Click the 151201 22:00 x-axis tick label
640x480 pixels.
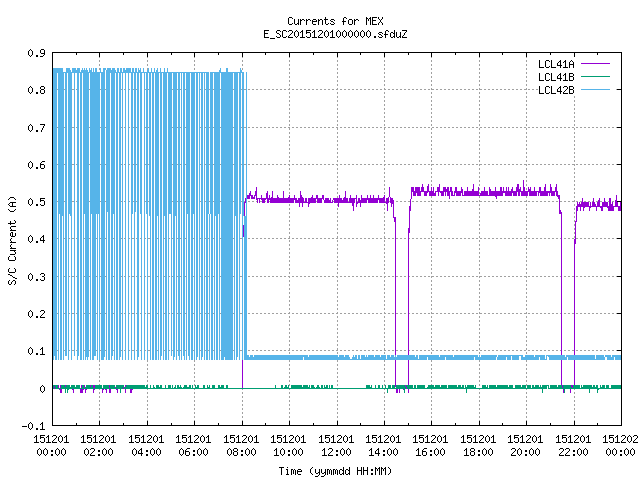[x=573, y=445]
